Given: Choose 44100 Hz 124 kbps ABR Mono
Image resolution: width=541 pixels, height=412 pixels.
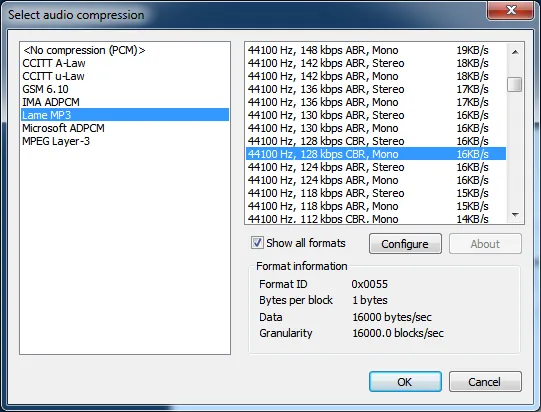Looking at the screenshot, I should (376, 180).
